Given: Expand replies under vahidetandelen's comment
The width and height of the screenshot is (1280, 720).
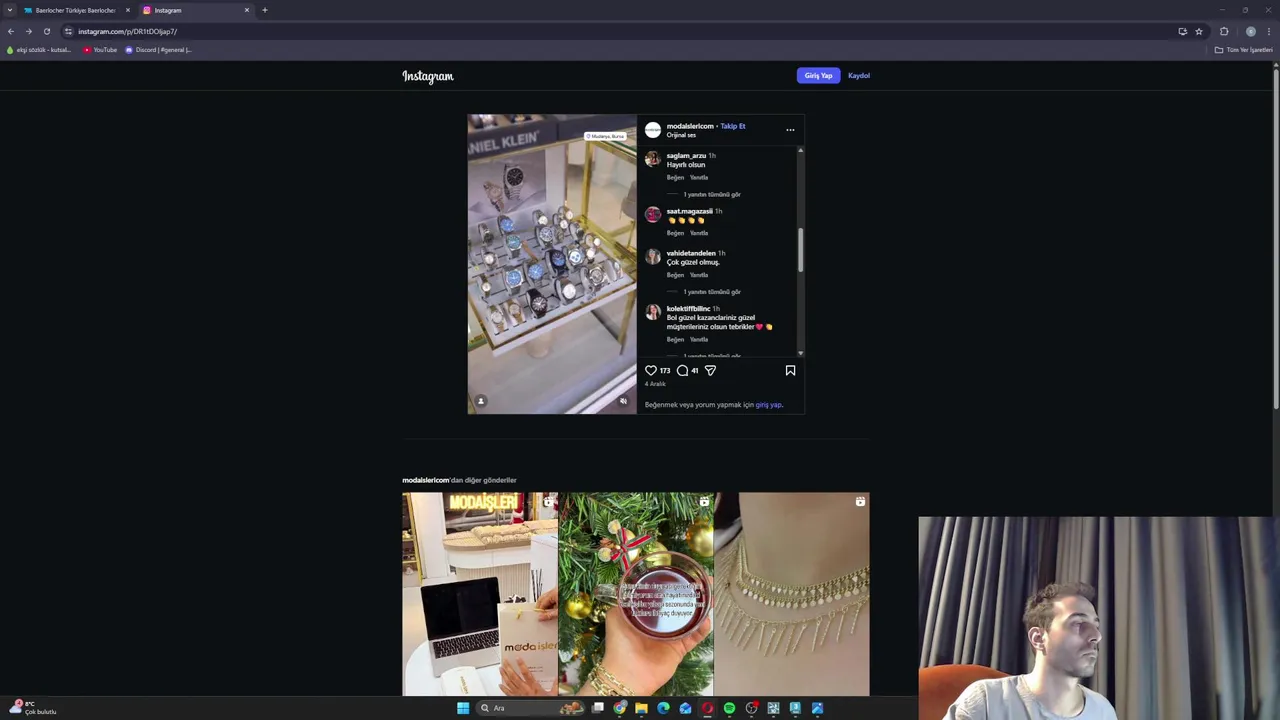Looking at the screenshot, I should click(711, 292).
